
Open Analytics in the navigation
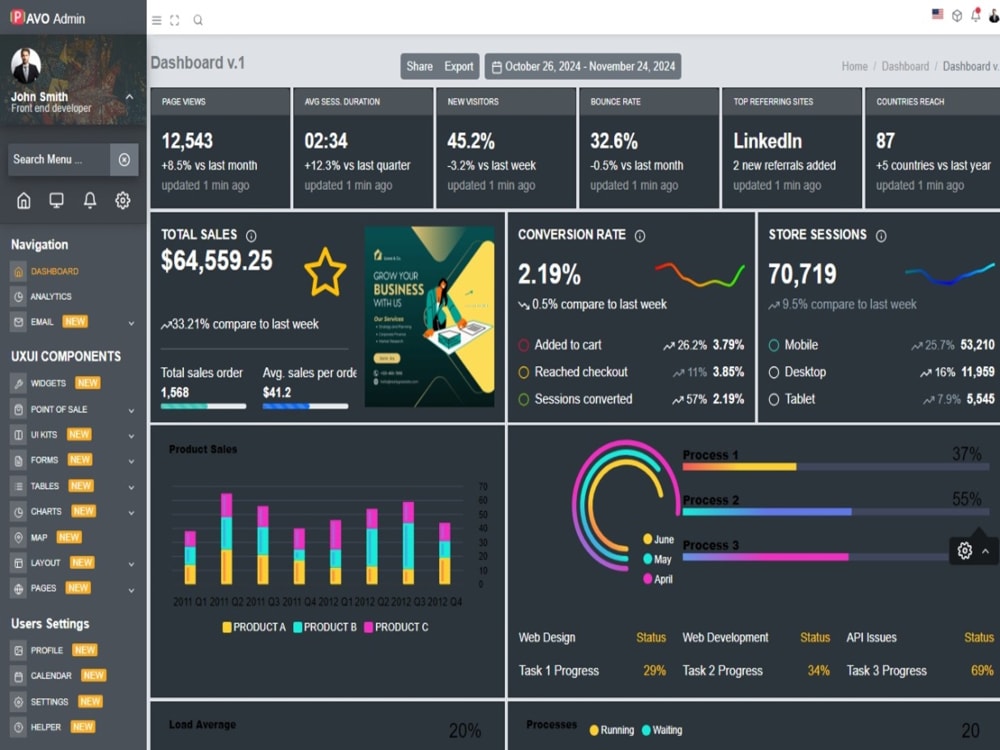[51, 297]
